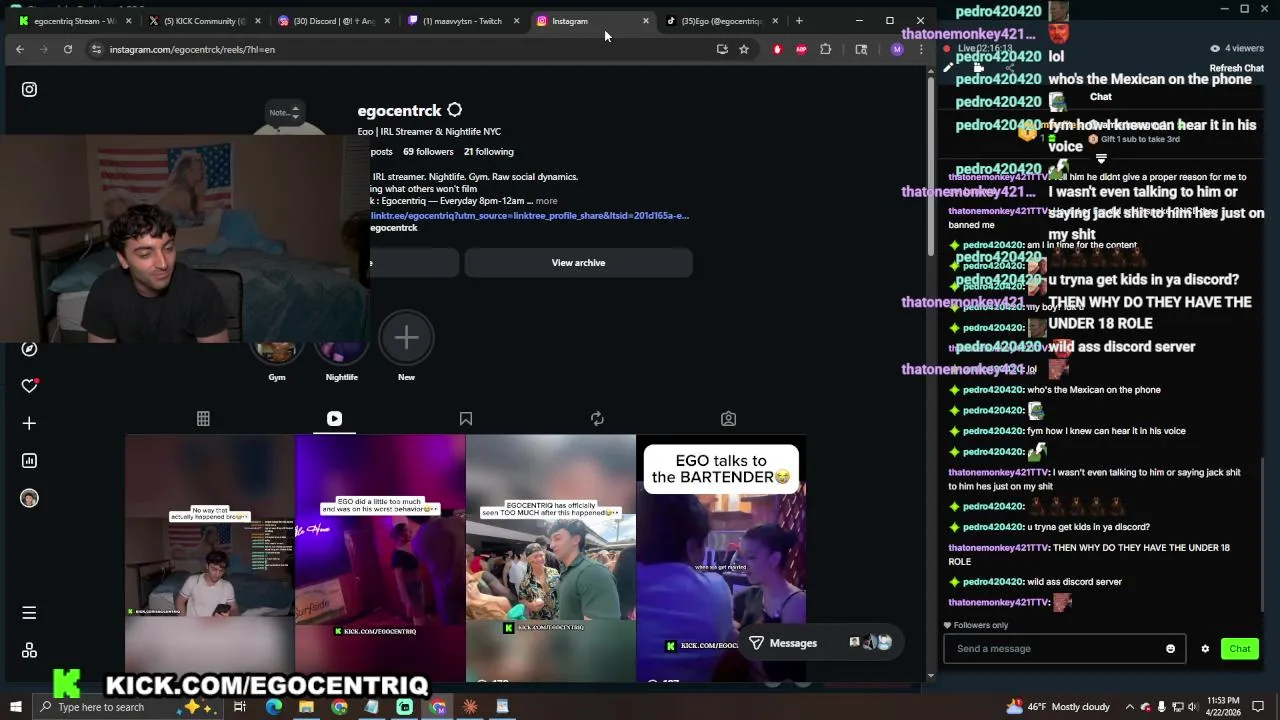
Task: Open Instagram hamburger More menu
Action: coord(29,613)
